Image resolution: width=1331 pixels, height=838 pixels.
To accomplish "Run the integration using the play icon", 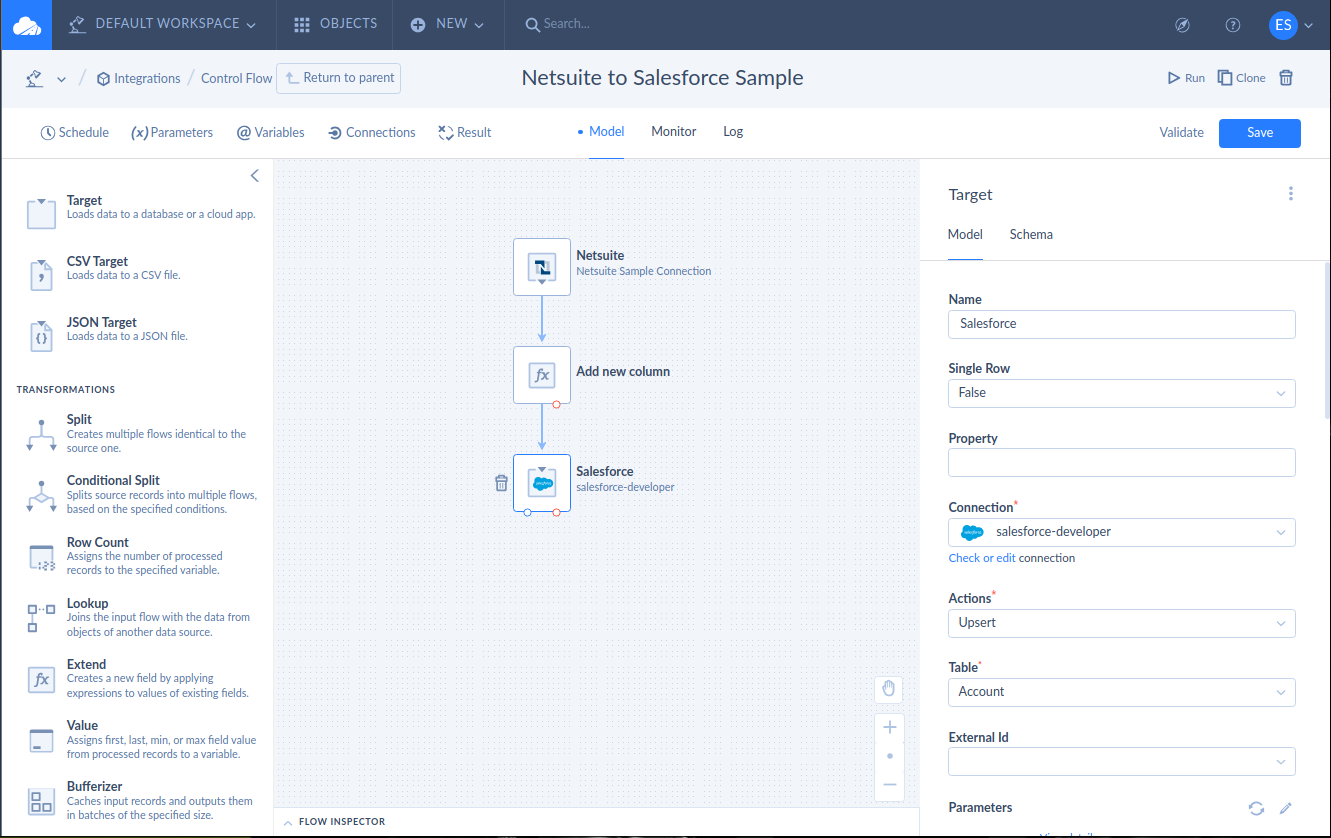I will click(x=1187, y=78).
